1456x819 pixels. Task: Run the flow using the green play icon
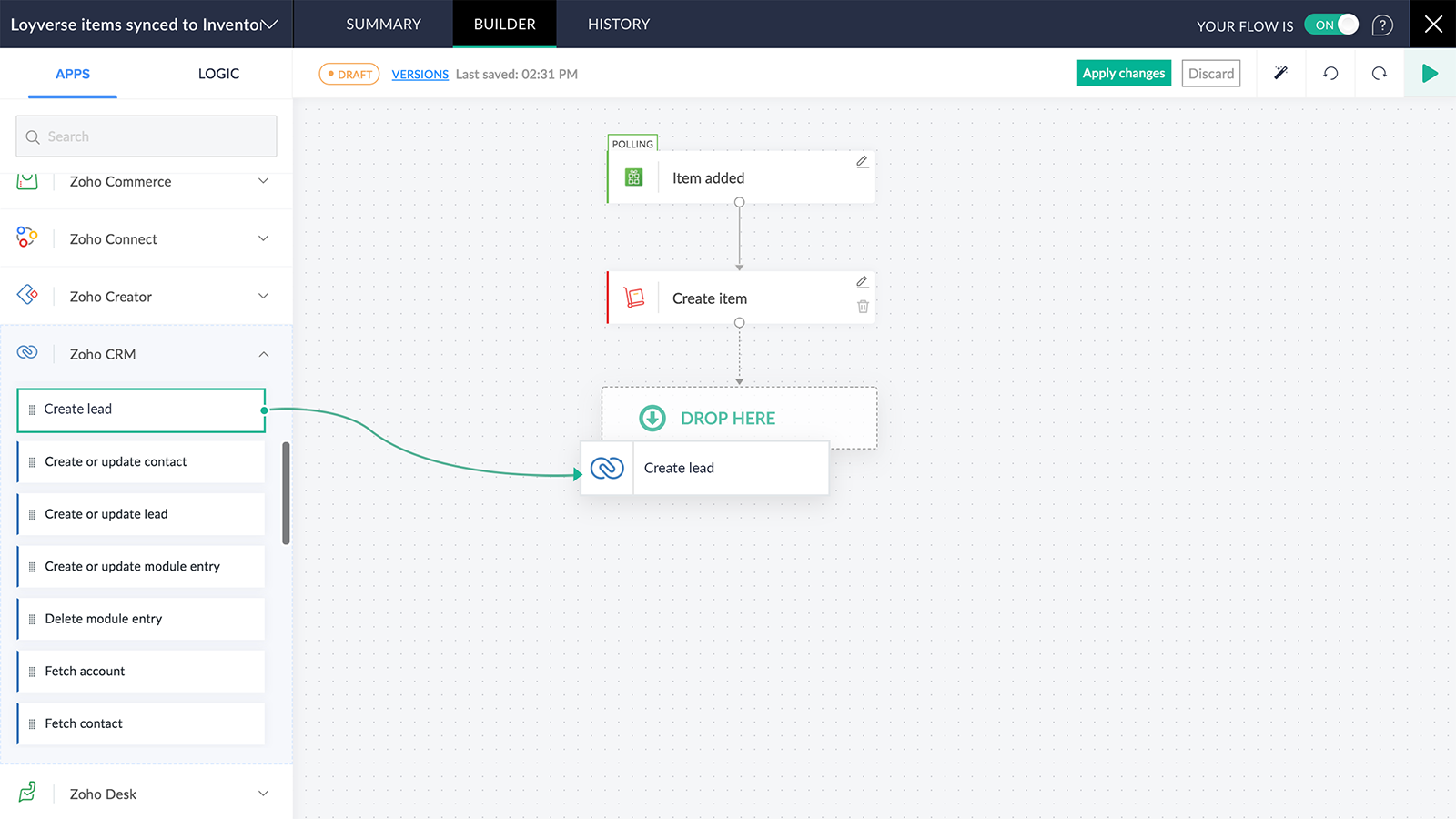(1430, 74)
